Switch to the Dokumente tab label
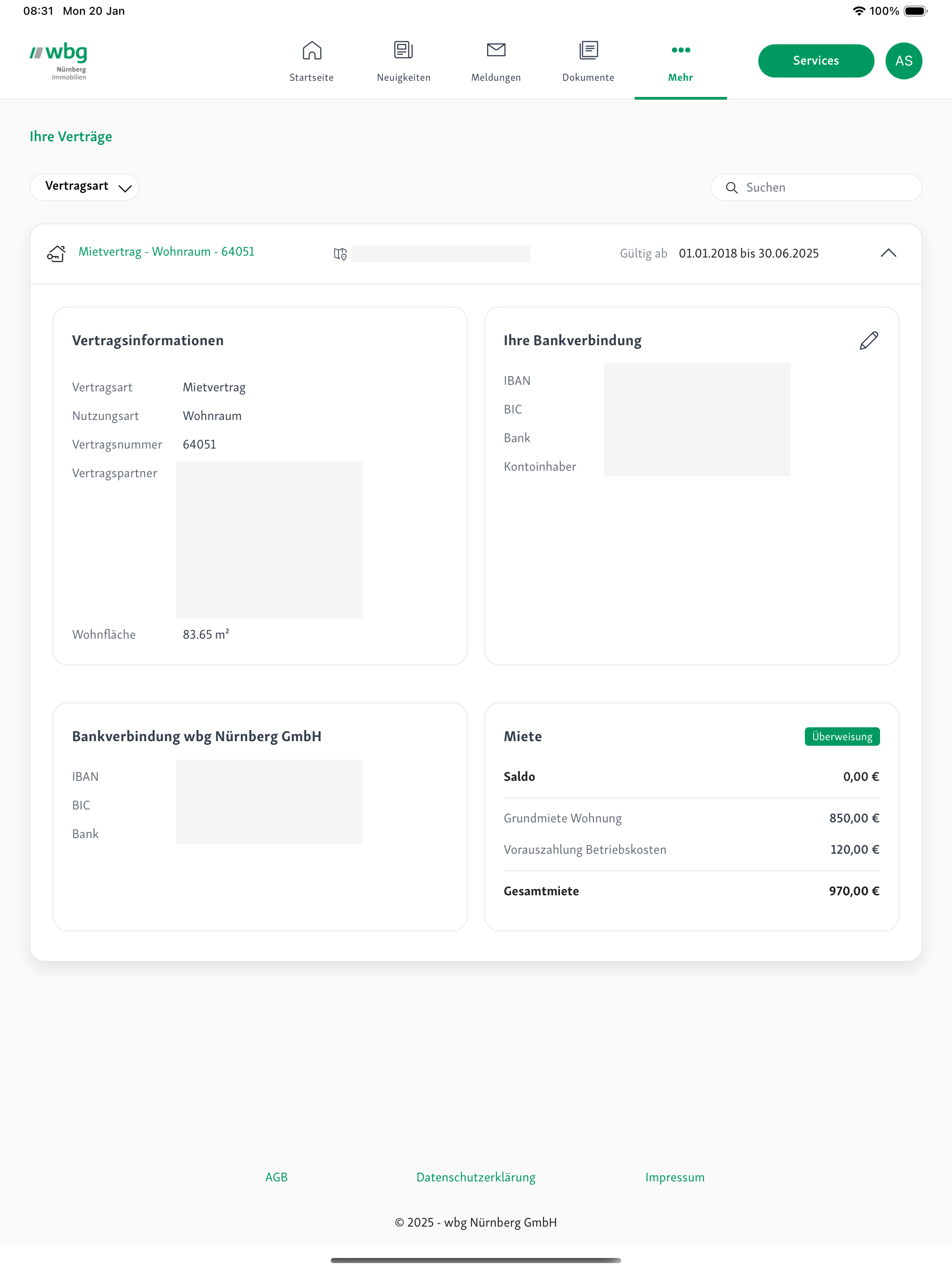Viewport: 952px width, 1270px height. click(588, 78)
